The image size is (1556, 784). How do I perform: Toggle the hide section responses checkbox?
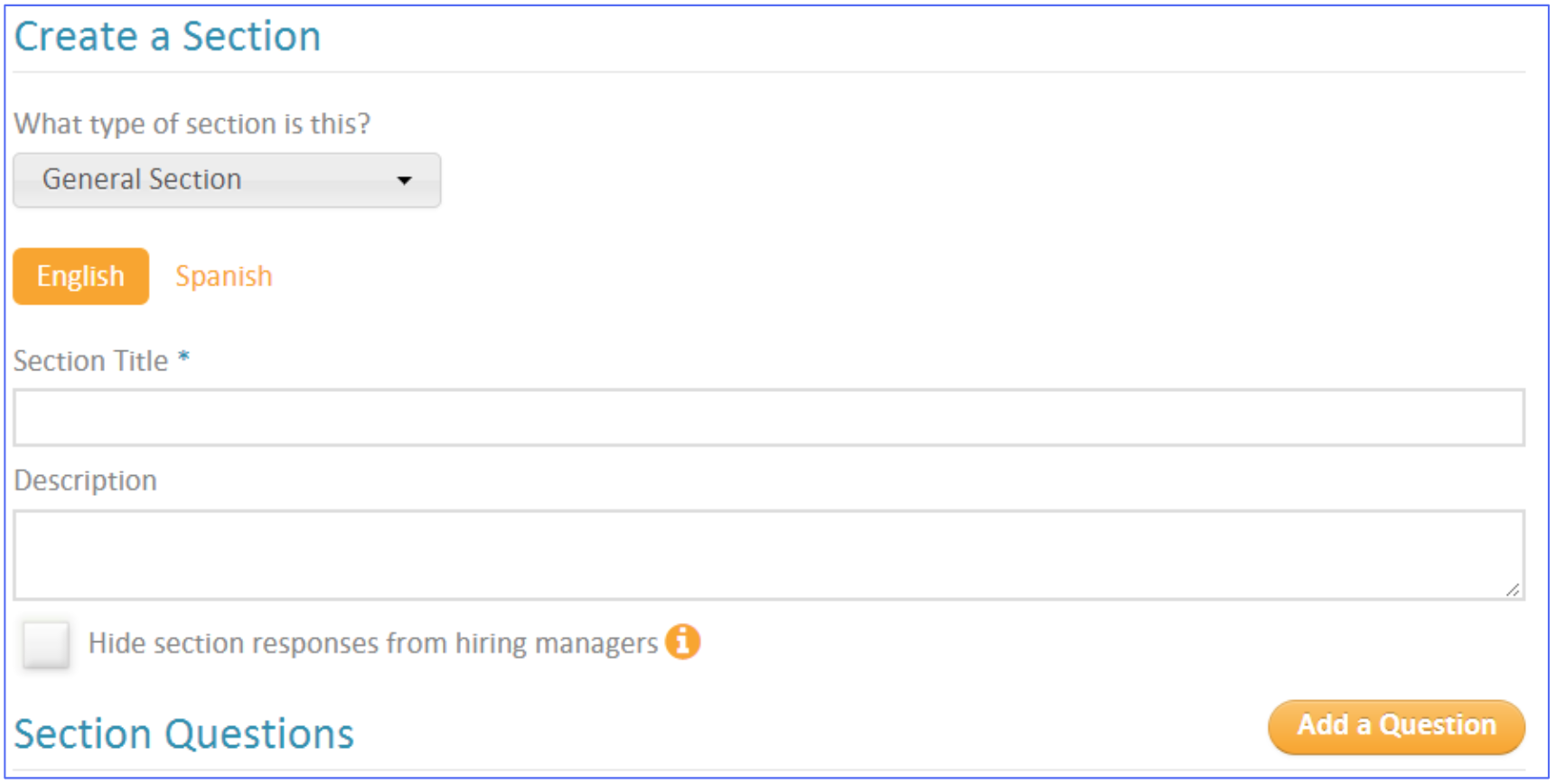(46, 644)
